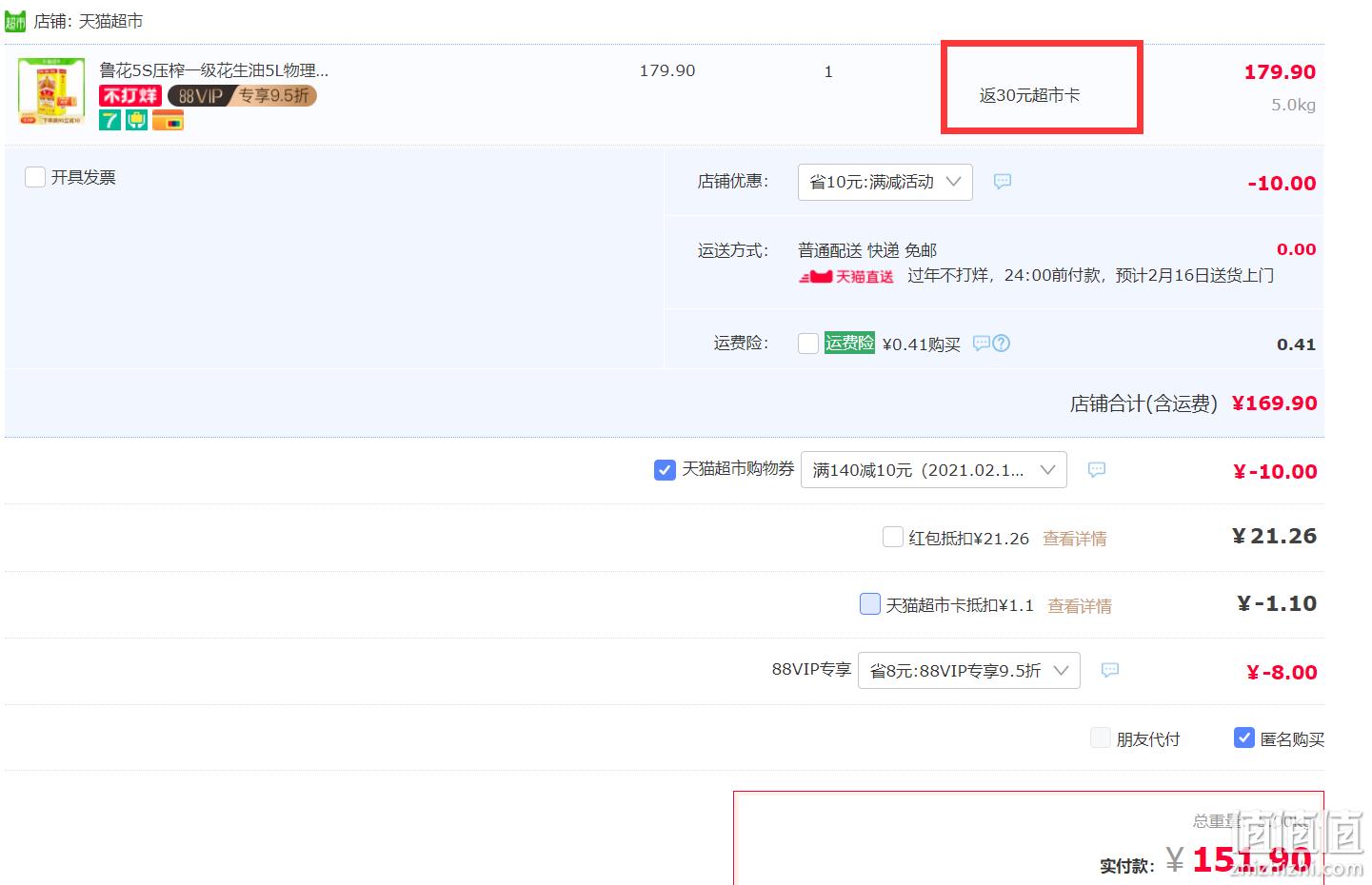Click the quantity 1 cell
1372x885 pixels.
click(x=828, y=71)
